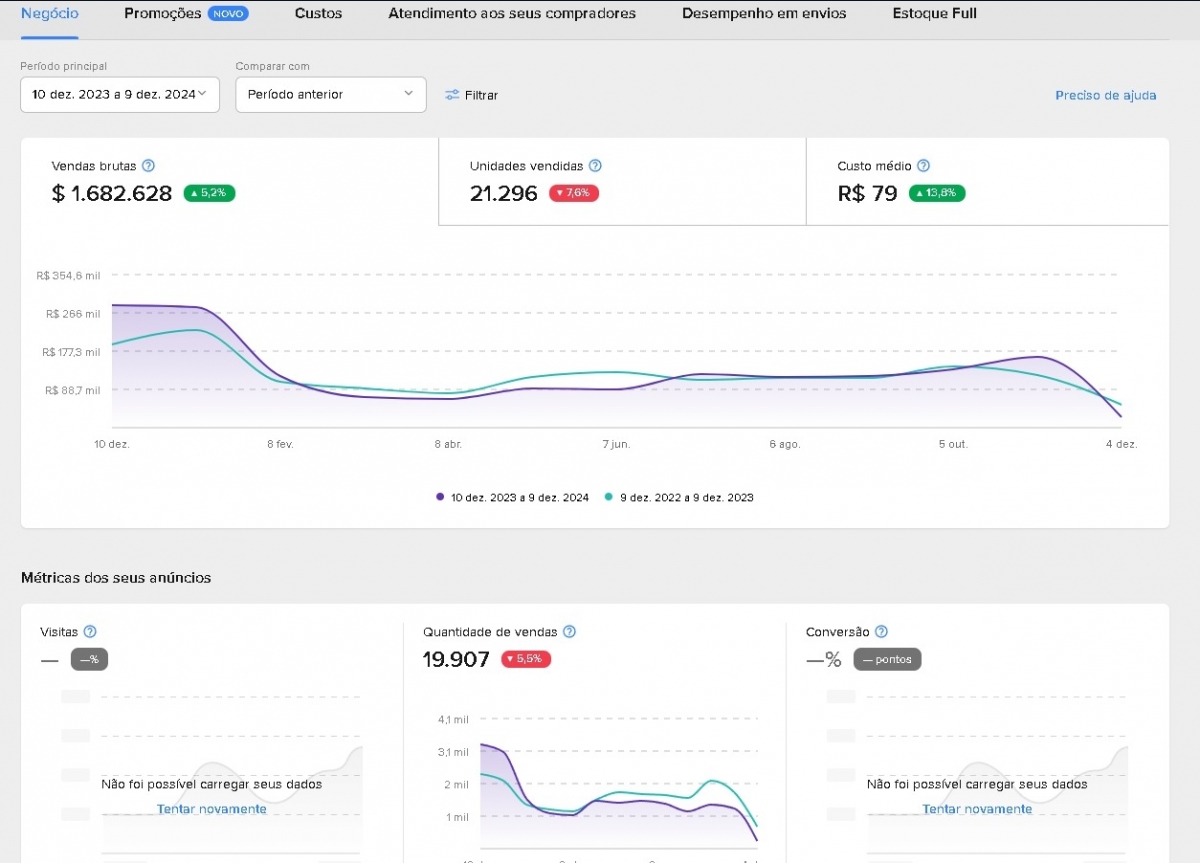Click the "$ 1.682.628" sales value

pyautogui.click(x=112, y=193)
